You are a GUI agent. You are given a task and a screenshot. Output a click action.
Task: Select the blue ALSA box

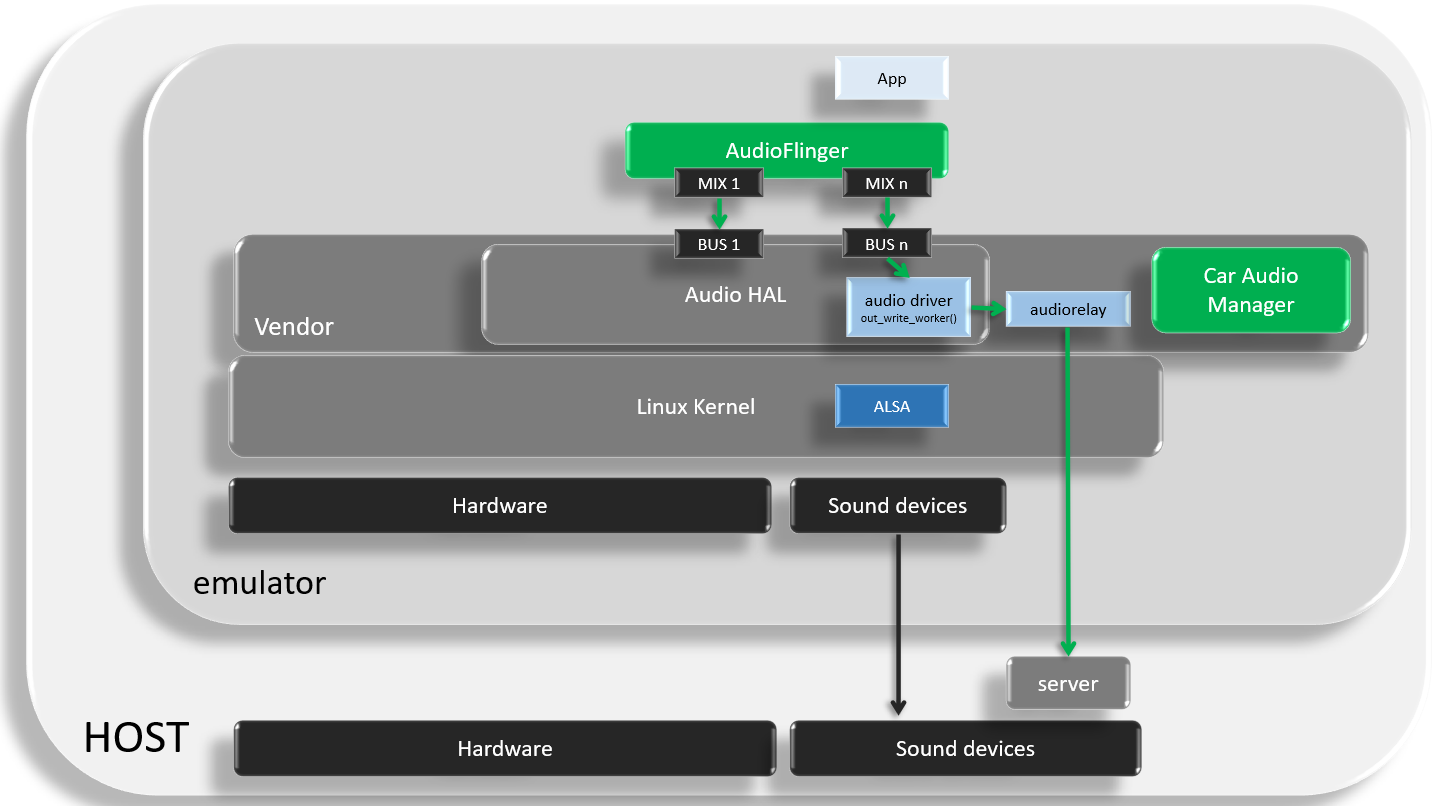(x=891, y=407)
